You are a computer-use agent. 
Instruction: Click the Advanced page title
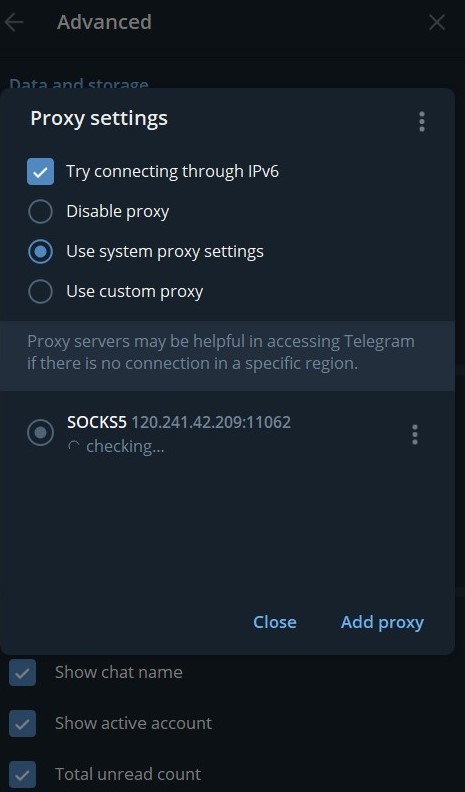coord(105,22)
